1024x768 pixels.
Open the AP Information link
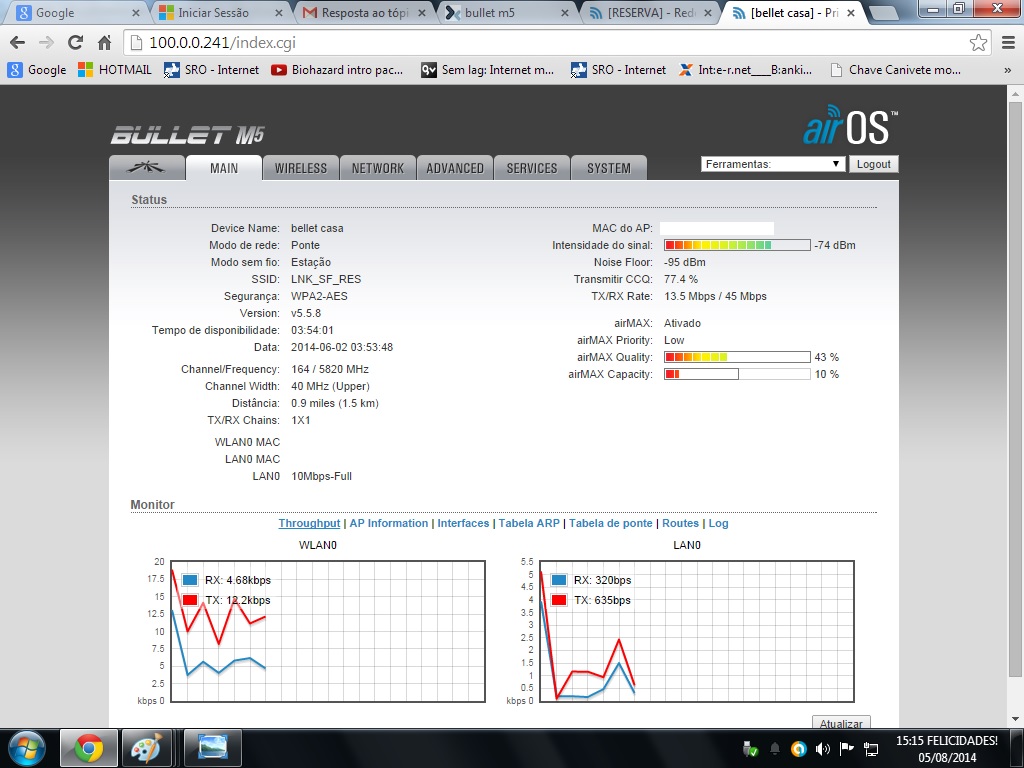pyautogui.click(x=389, y=523)
